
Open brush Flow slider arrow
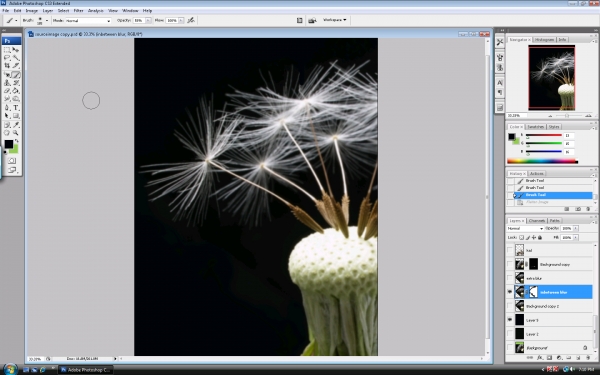tap(181, 21)
